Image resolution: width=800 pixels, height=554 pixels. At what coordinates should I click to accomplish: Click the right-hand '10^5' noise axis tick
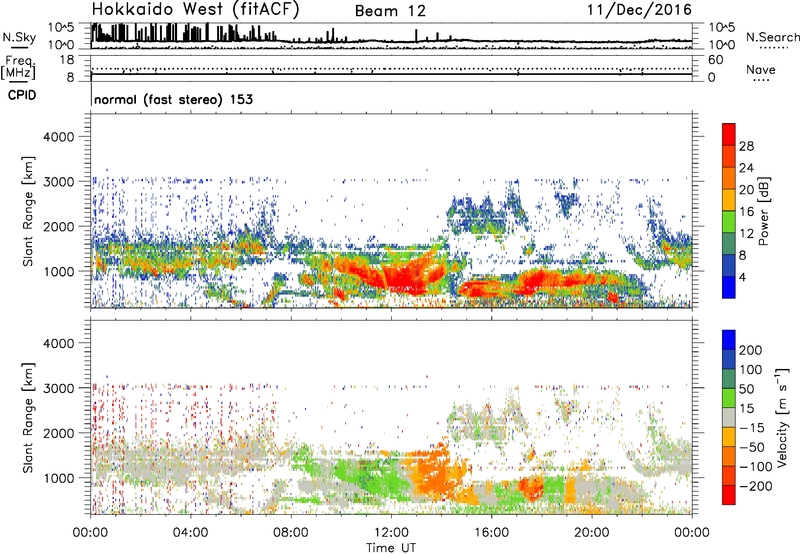tap(722, 28)
